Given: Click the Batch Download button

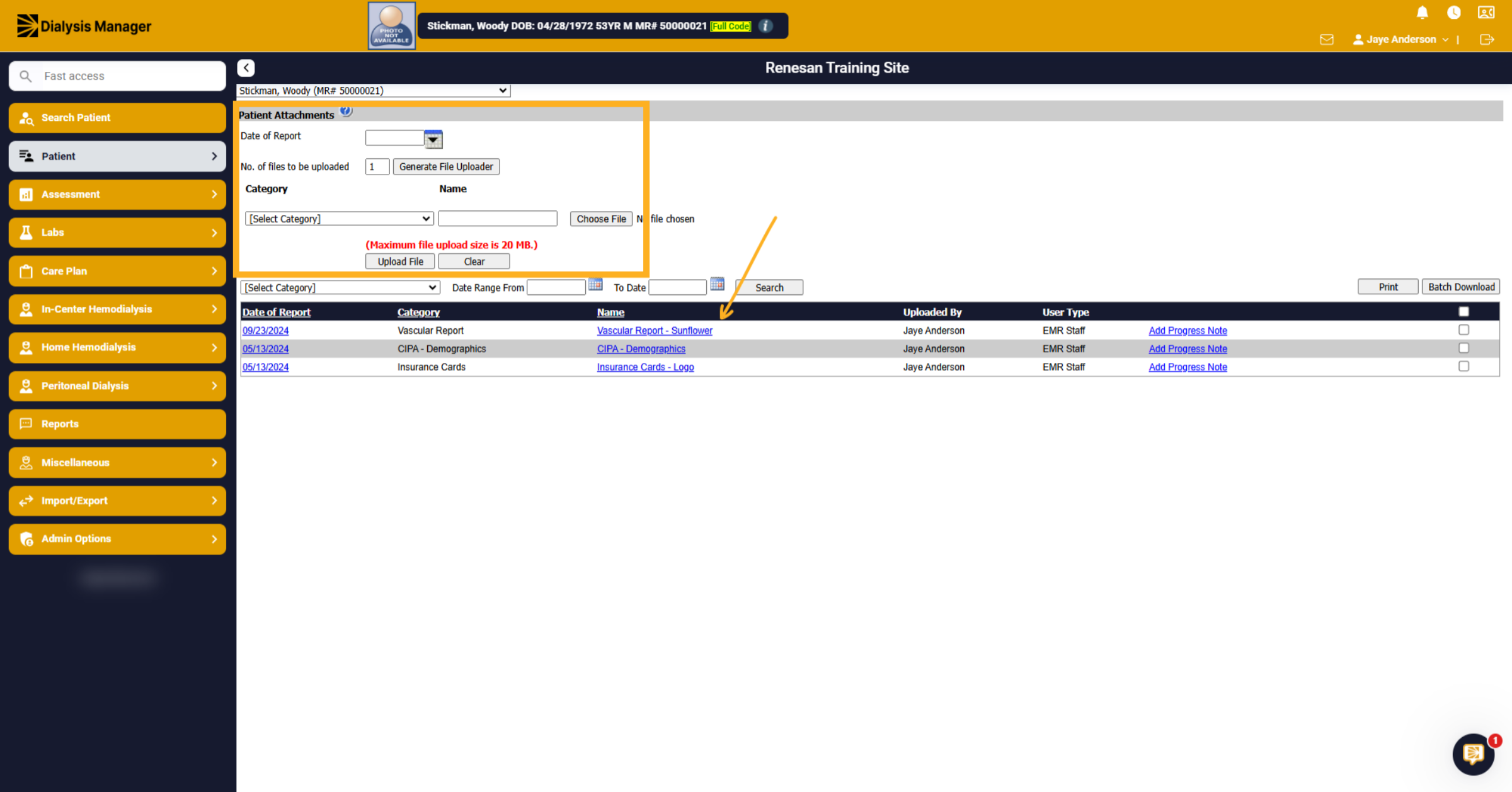Looking at the screenshot, I should point(1461,287).
